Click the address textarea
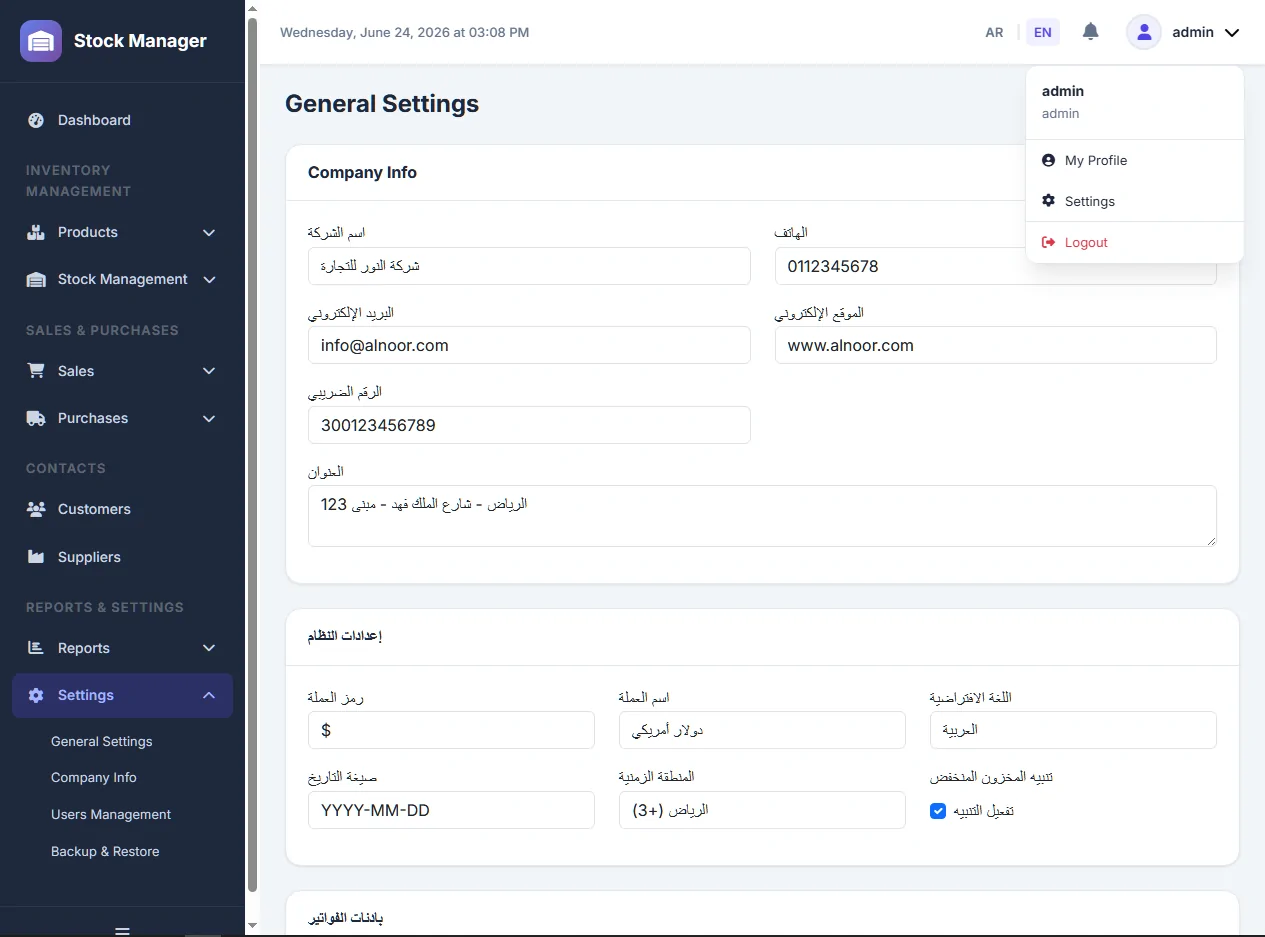Image resolution: width=1265 pixels, height=937 pixels. 762,516
